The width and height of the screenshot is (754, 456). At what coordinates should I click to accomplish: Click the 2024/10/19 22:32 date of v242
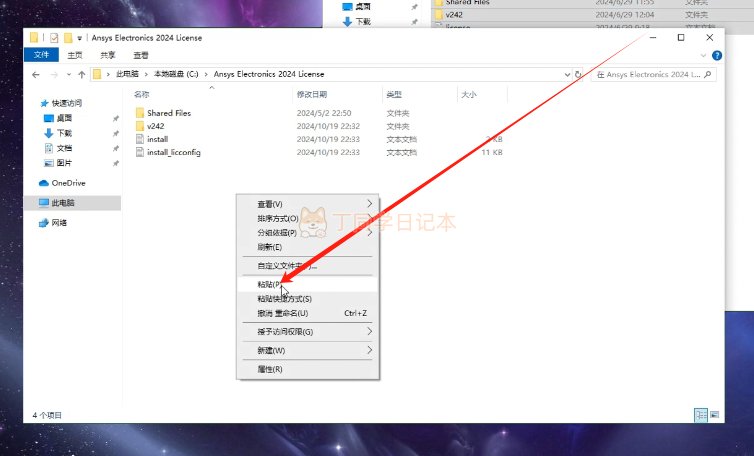[328, 126]
